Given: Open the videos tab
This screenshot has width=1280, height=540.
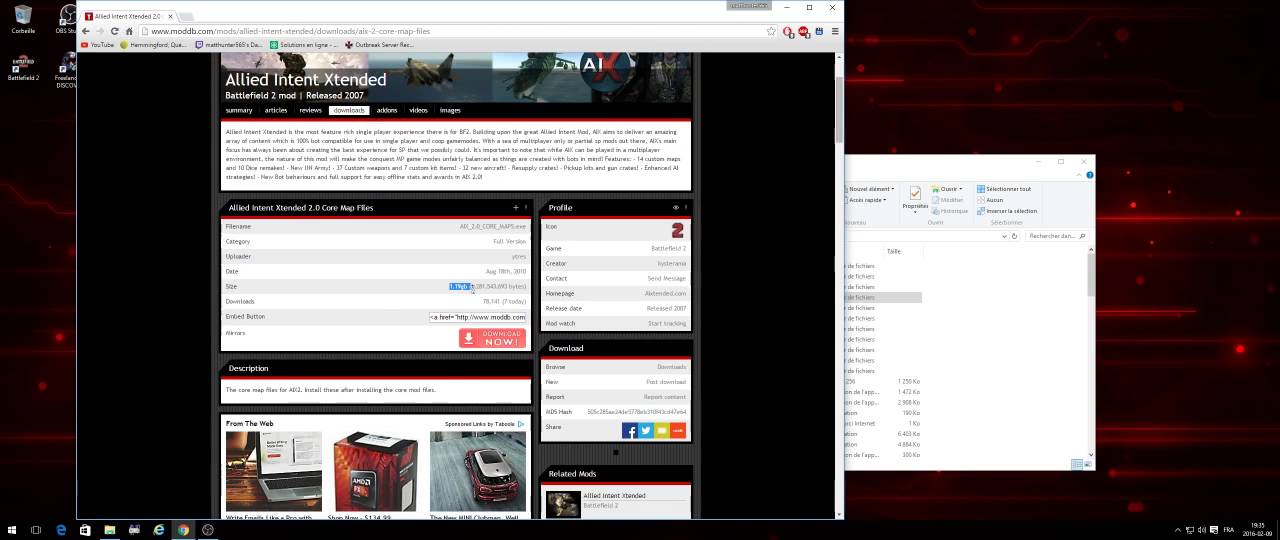Looking at the screenshot, I should tap(418, 110).
